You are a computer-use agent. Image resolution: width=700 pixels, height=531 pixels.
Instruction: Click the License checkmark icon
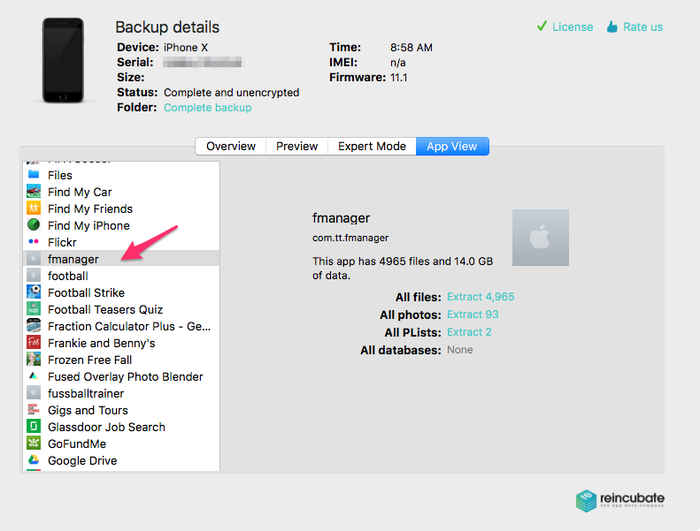(x=542, y=26)
